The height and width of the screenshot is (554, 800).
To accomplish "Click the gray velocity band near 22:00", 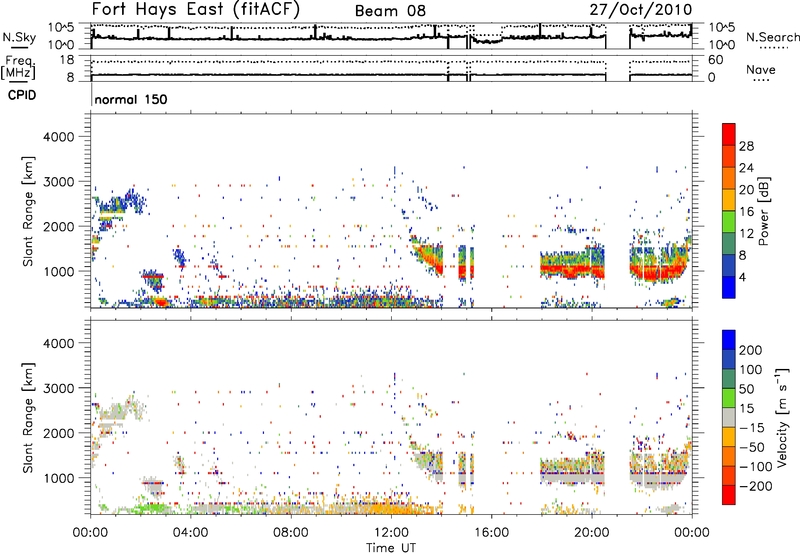I will click(656, 481).
